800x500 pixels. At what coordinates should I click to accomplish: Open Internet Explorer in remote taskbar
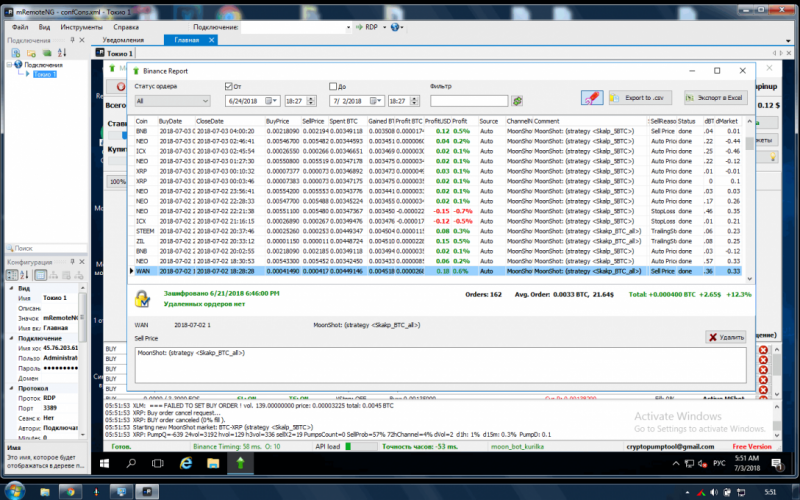click(185, 464)
